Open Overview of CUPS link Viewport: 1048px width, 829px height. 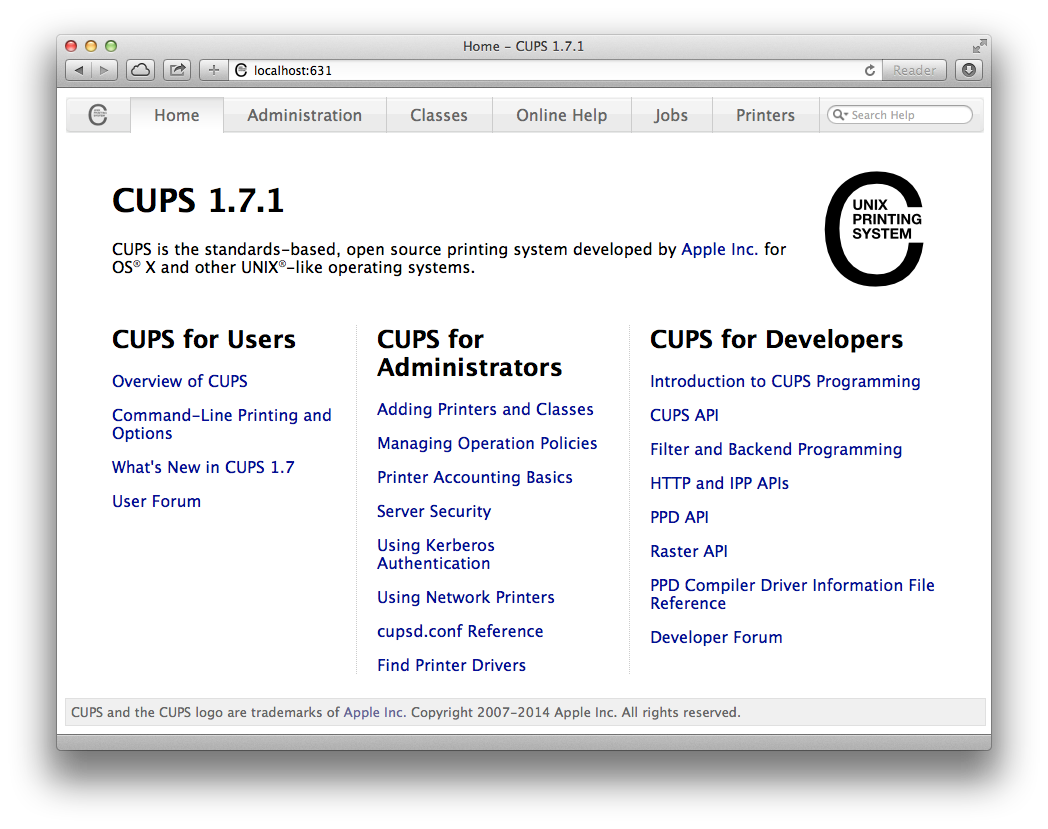click(180, 381)
